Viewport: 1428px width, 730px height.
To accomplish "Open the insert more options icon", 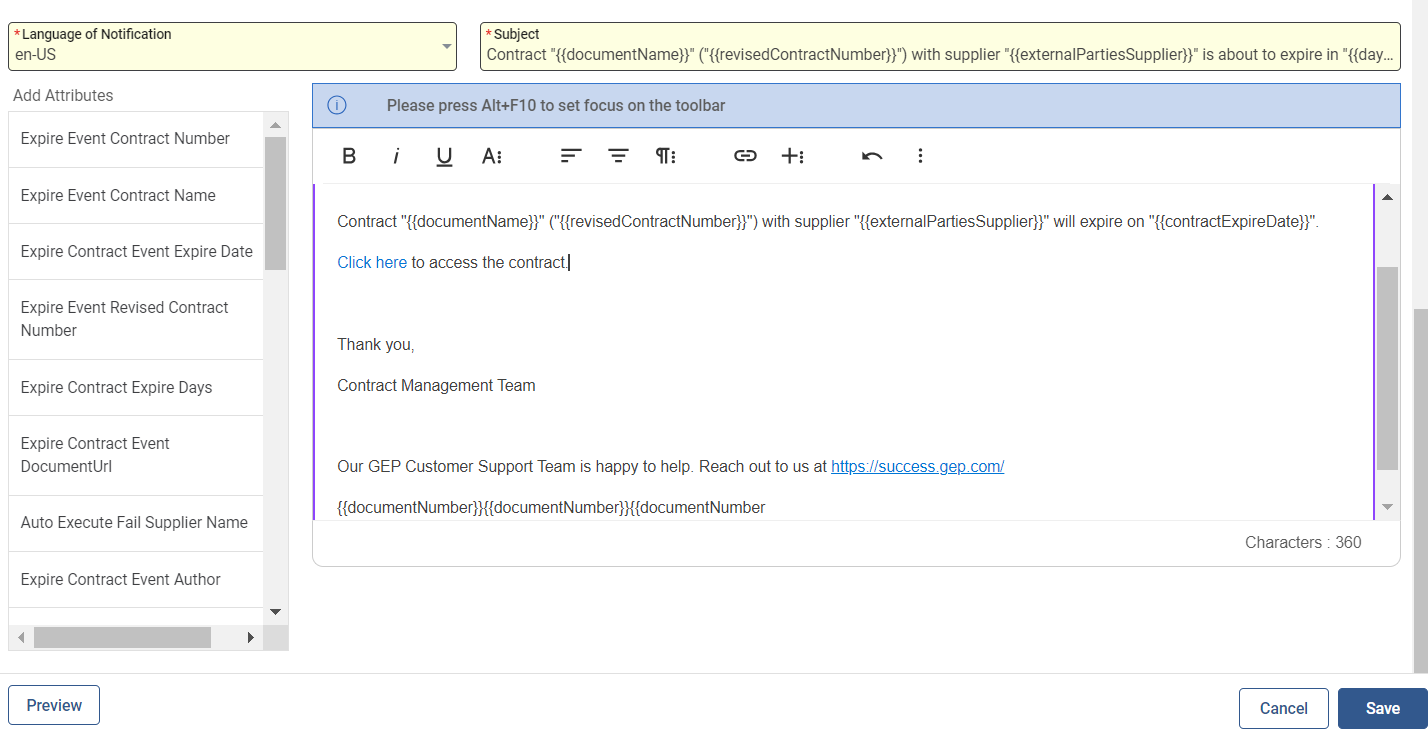I will coord(793,156).
